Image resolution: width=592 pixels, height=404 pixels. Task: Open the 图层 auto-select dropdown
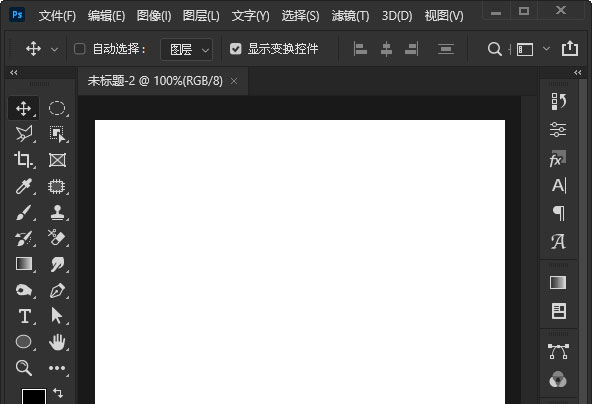[x=187, y=49]
